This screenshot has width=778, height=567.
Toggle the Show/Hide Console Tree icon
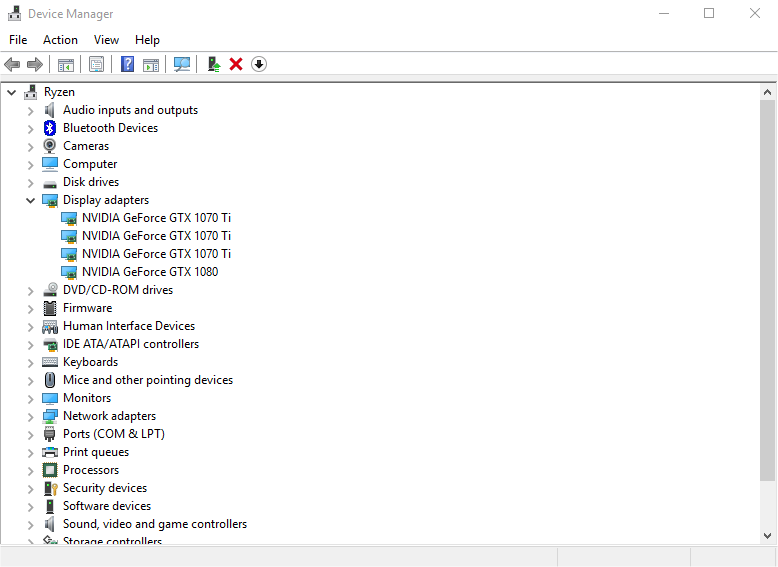click(65, 64)
